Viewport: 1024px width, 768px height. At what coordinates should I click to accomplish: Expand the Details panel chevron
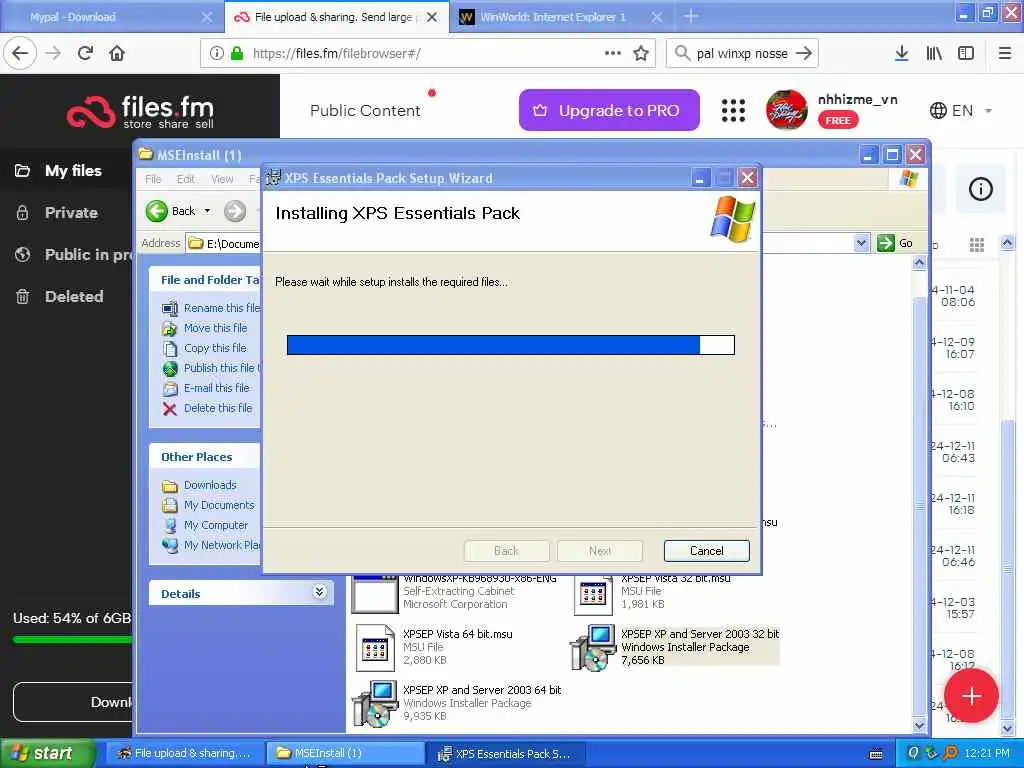click(319, 592)
